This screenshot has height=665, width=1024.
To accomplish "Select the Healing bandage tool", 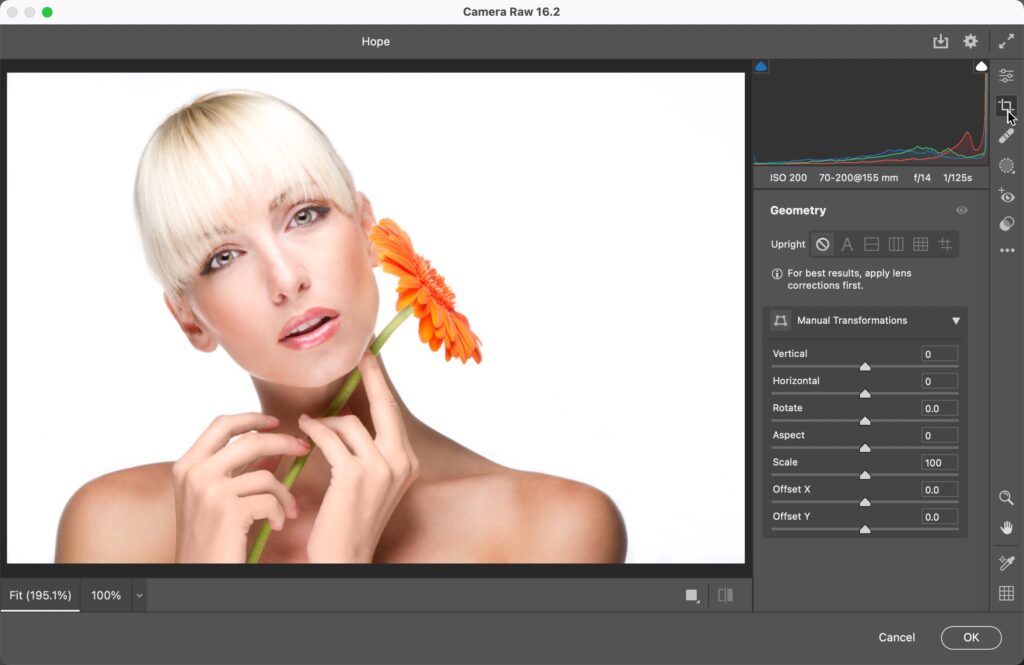I will [x=1006, y=136].
